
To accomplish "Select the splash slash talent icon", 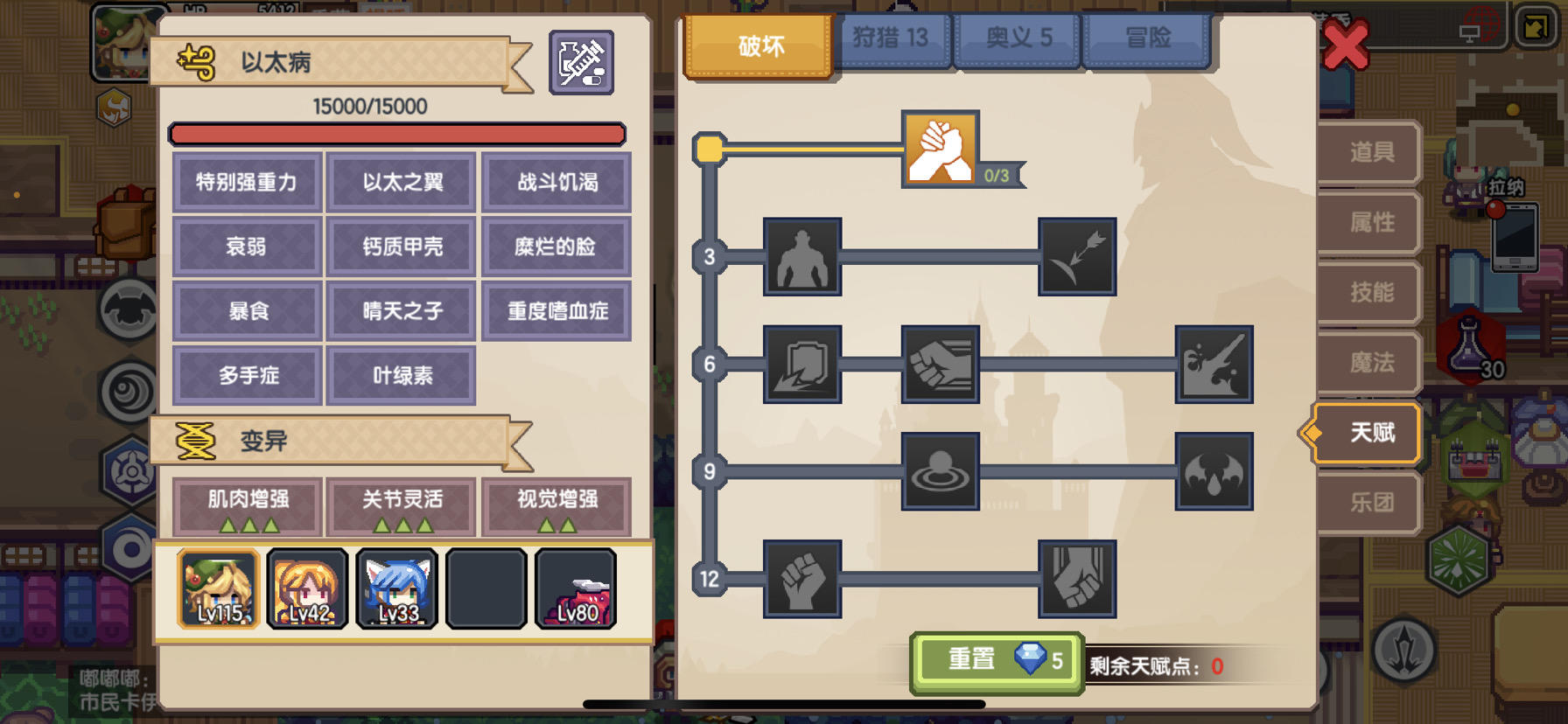I will pyautogui.click(x=1214, y=365).
